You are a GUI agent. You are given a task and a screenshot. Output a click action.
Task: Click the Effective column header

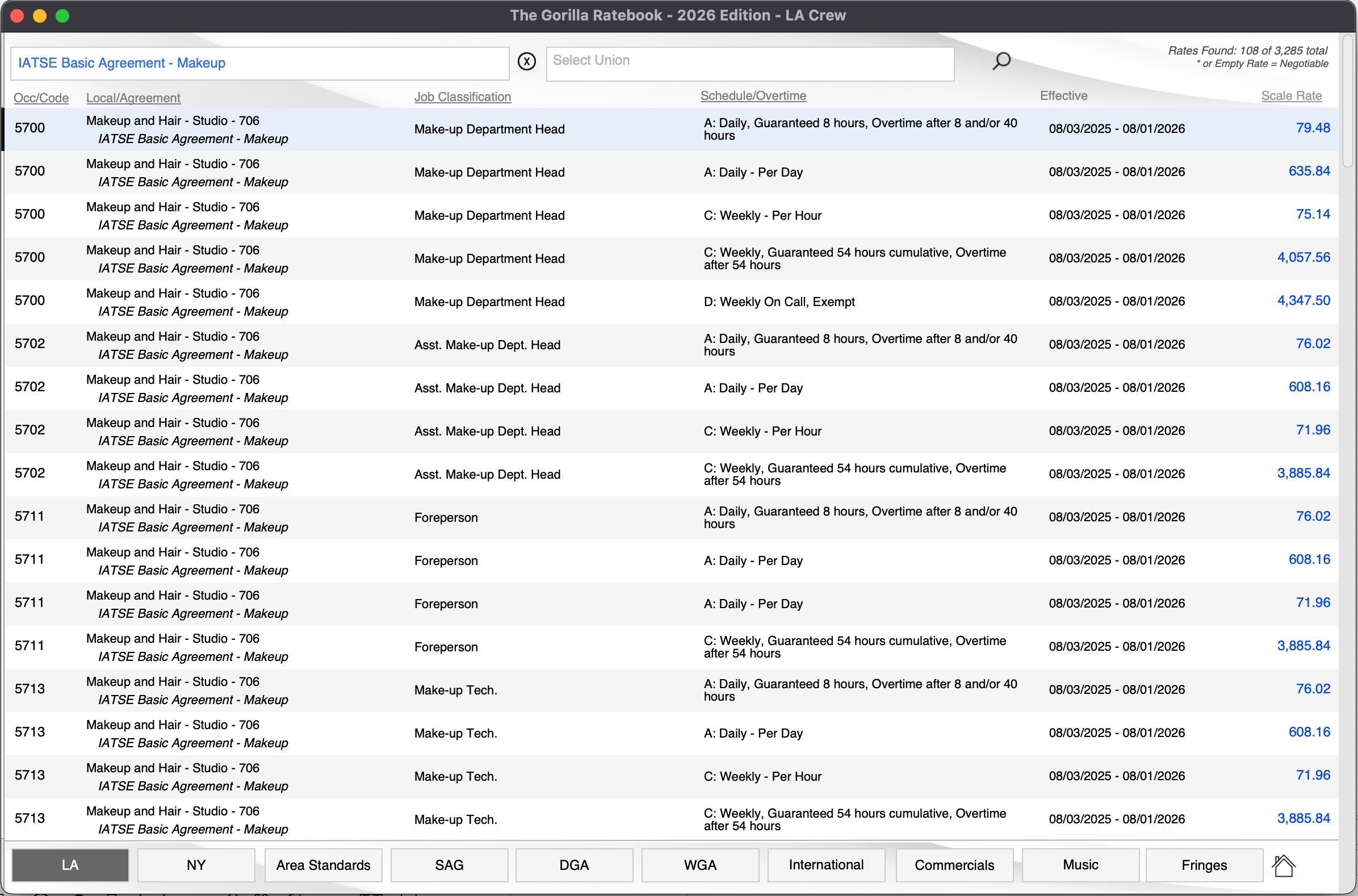(1063, 95)
